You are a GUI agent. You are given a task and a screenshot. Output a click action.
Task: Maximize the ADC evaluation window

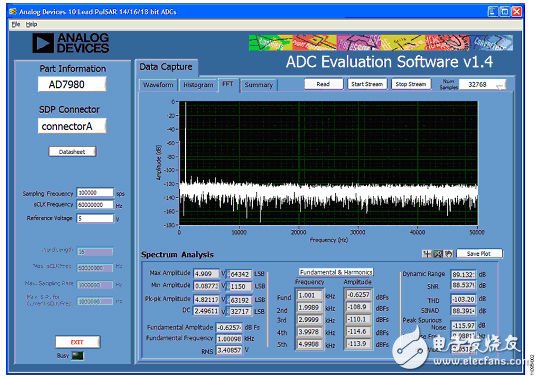(505, 12)
